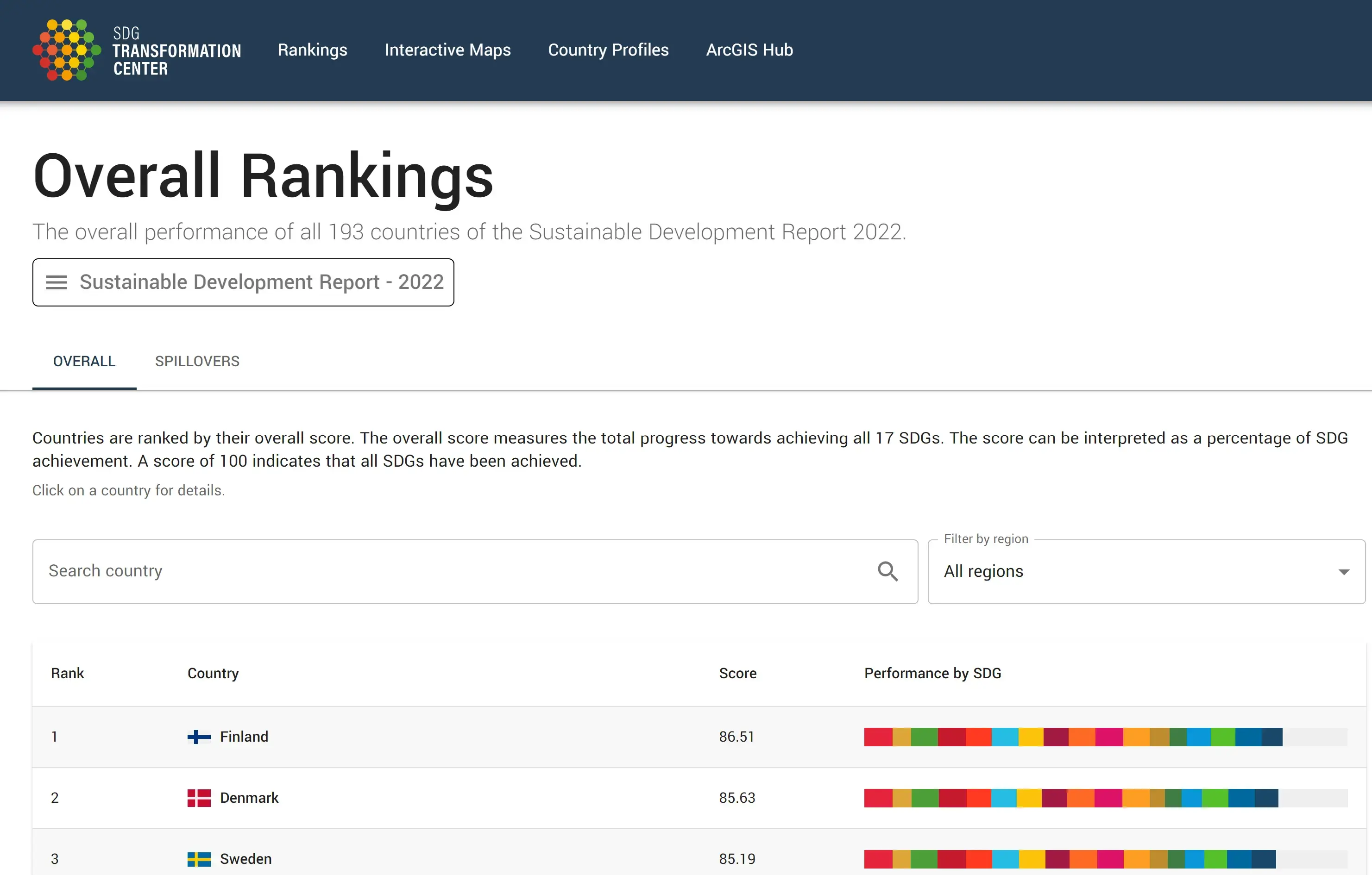Click the Finland flag icon

pyautogui.click(x=199, y=737)
